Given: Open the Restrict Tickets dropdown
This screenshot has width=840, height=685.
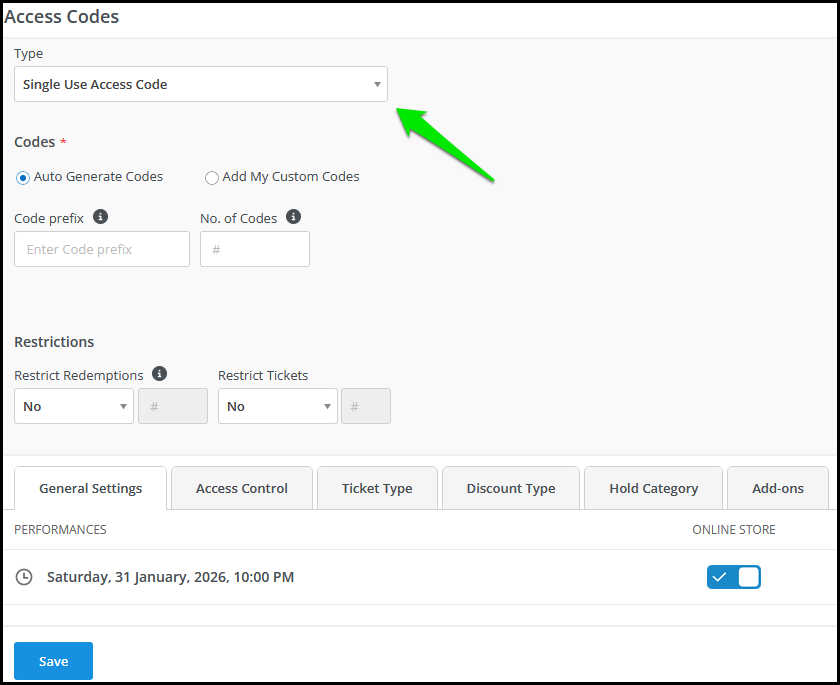Looking at the screenshot, I should [x=278, y=406].
